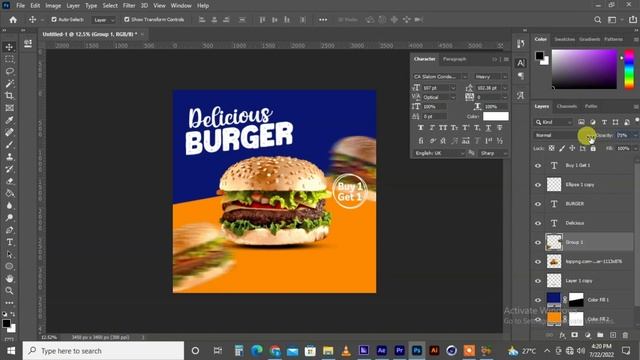640x360 pixels.
Task: Select the Dodge tool
Action: tap(9, 218)
